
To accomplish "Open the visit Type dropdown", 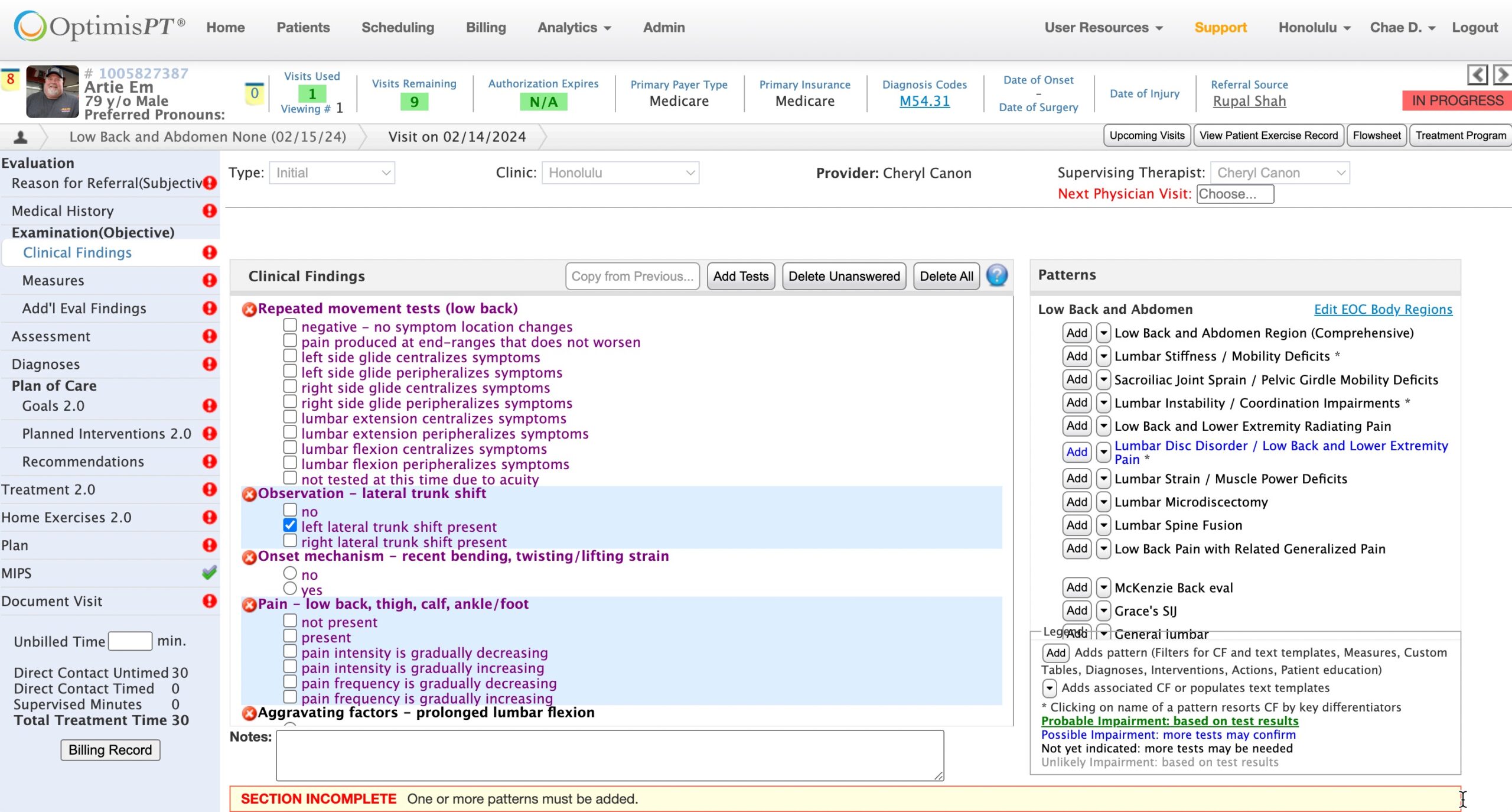I will point(332,173).
